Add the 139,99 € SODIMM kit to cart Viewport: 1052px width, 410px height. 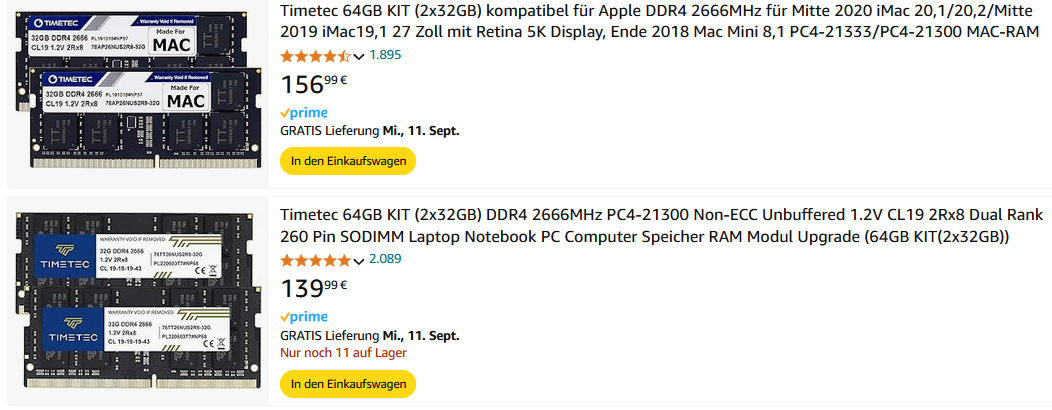(x=347, y=384)
